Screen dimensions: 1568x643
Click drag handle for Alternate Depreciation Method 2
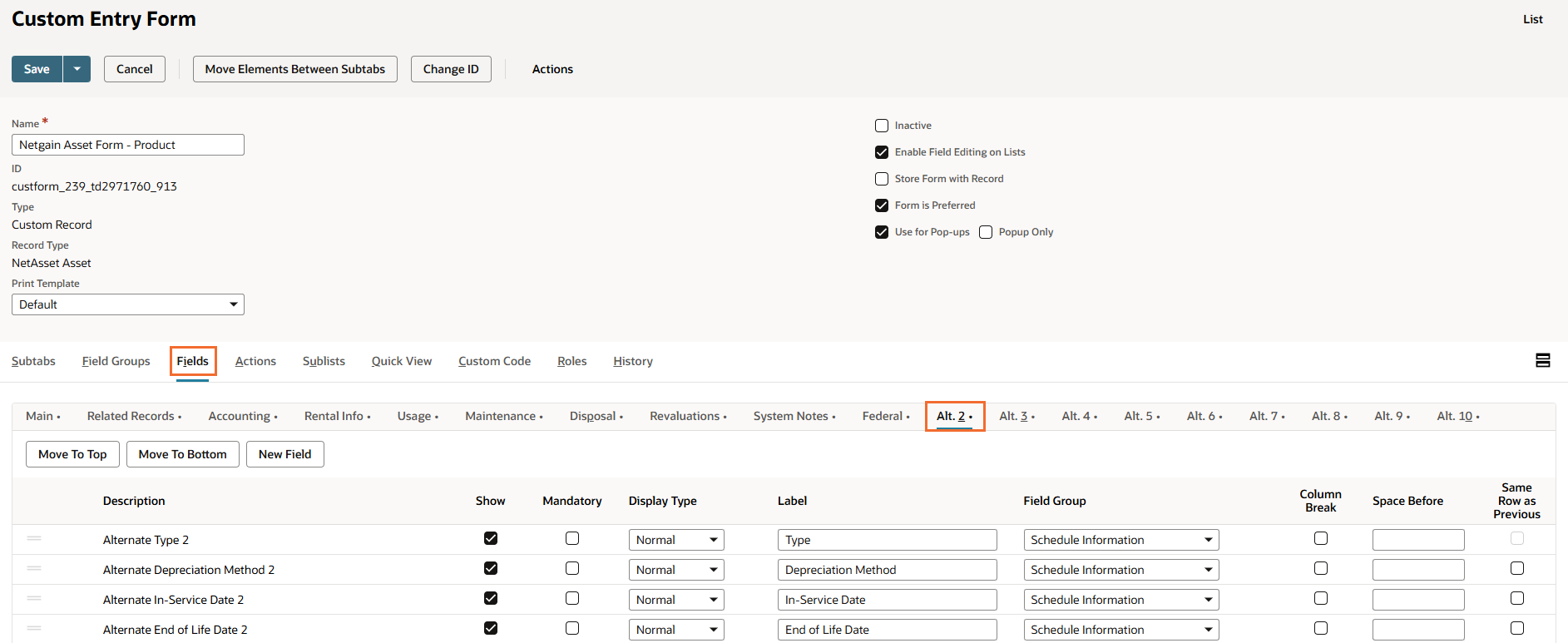pos(34,569)
